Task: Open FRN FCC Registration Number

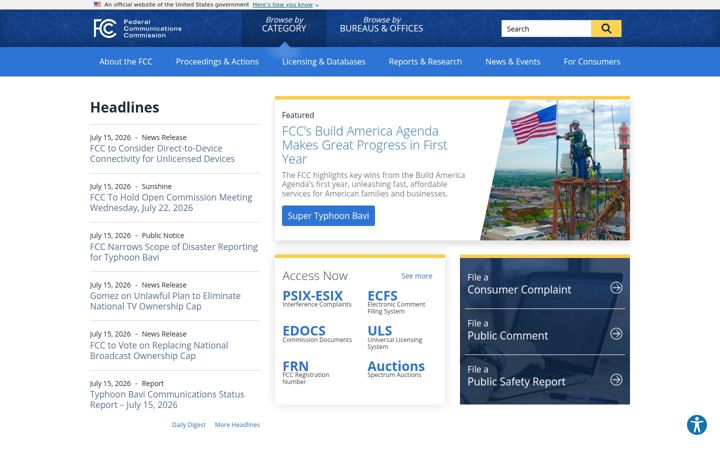Action: [x=306, y=372]
